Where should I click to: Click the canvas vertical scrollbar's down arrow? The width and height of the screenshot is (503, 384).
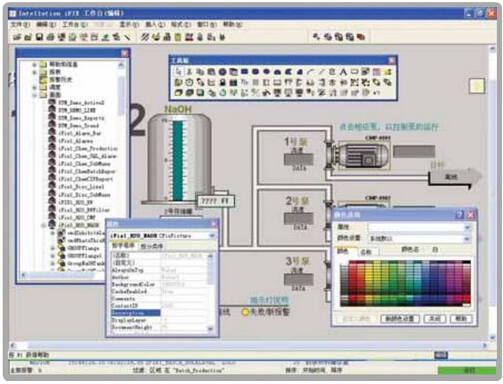coord(493,337)
